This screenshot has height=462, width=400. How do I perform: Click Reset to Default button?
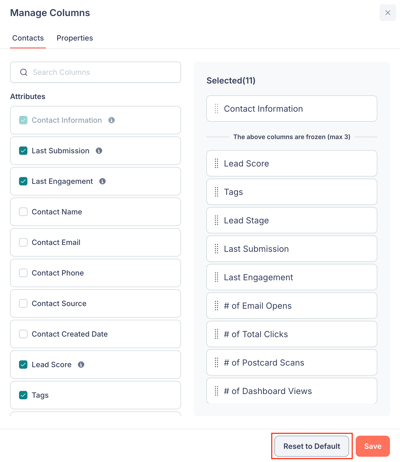312,446
